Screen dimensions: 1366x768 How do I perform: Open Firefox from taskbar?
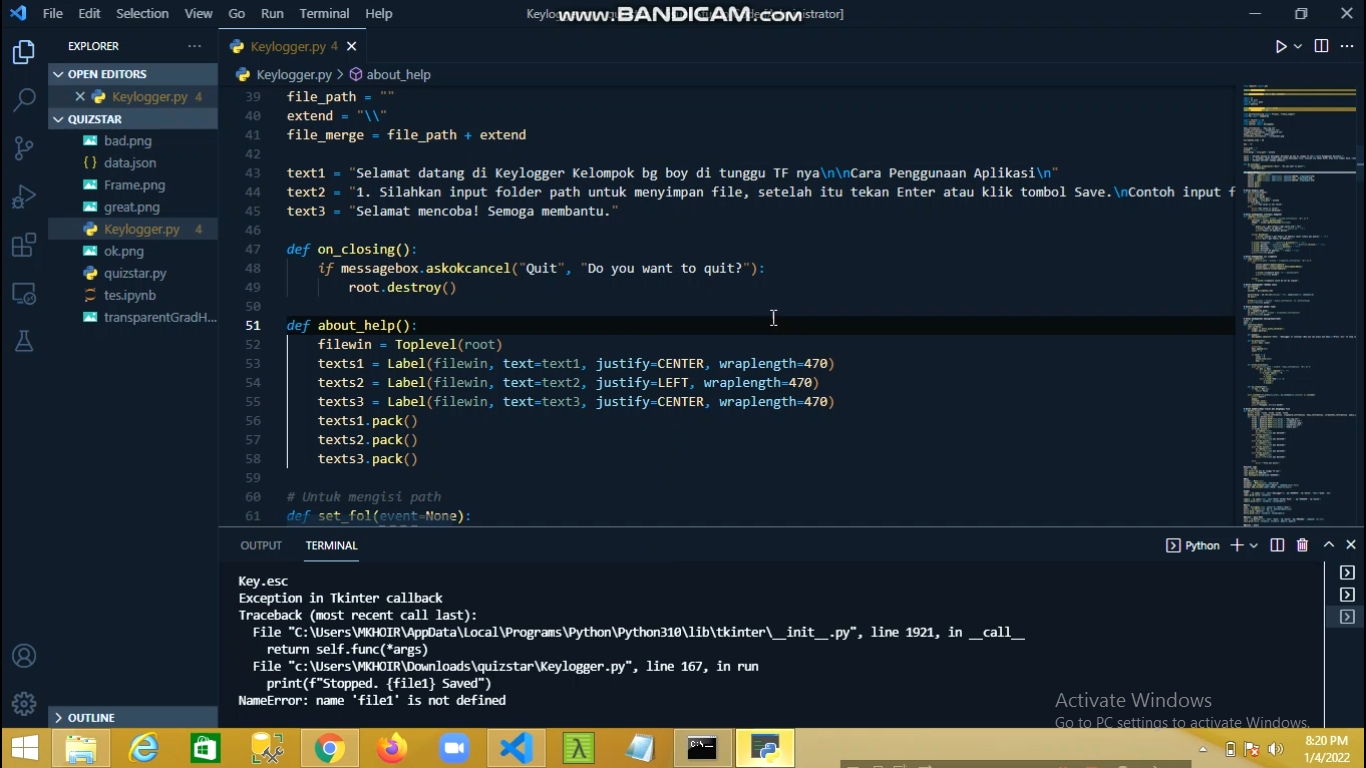click(391, 748)
